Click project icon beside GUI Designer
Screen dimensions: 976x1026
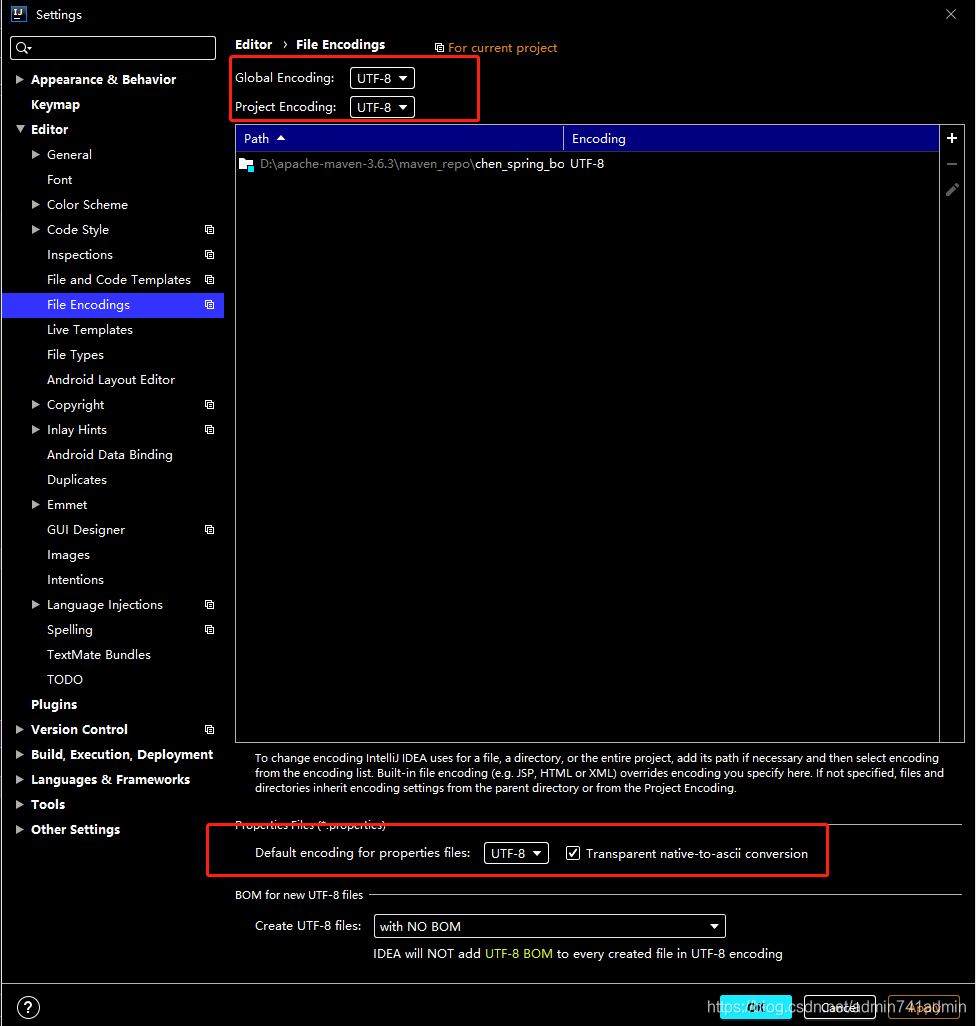(x=209, y=529)
